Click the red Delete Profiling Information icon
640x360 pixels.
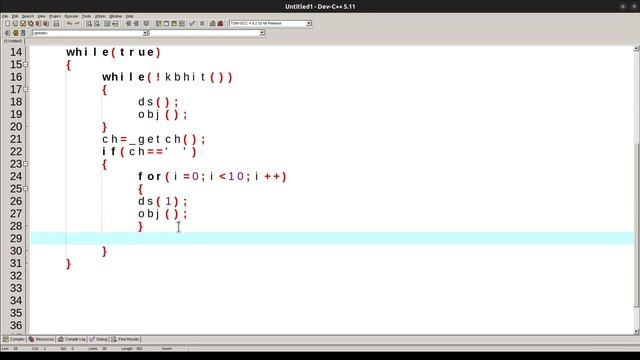[220, 23]
